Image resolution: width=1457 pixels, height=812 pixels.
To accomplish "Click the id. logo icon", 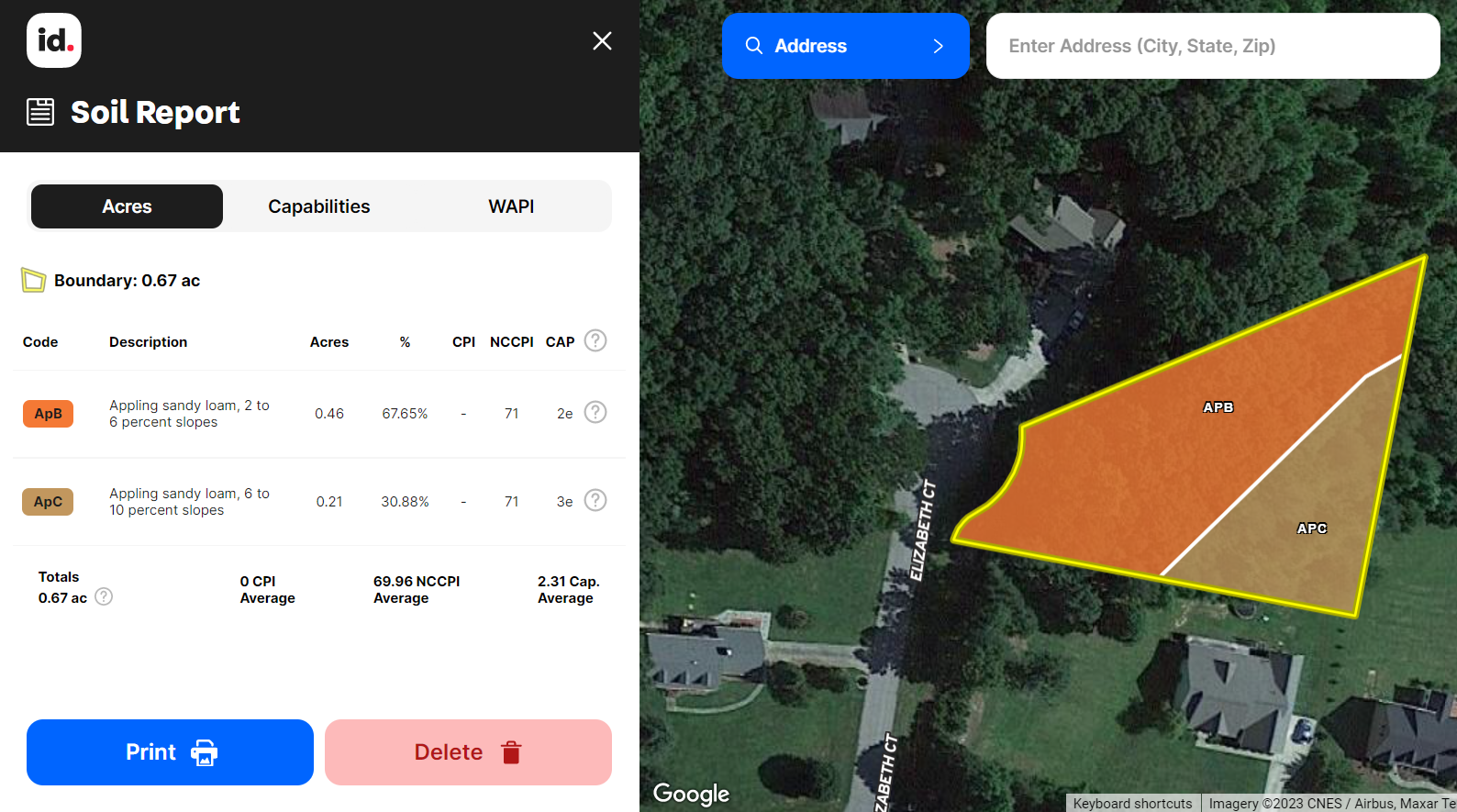I will pyautogui.click(x=54, y=40).
